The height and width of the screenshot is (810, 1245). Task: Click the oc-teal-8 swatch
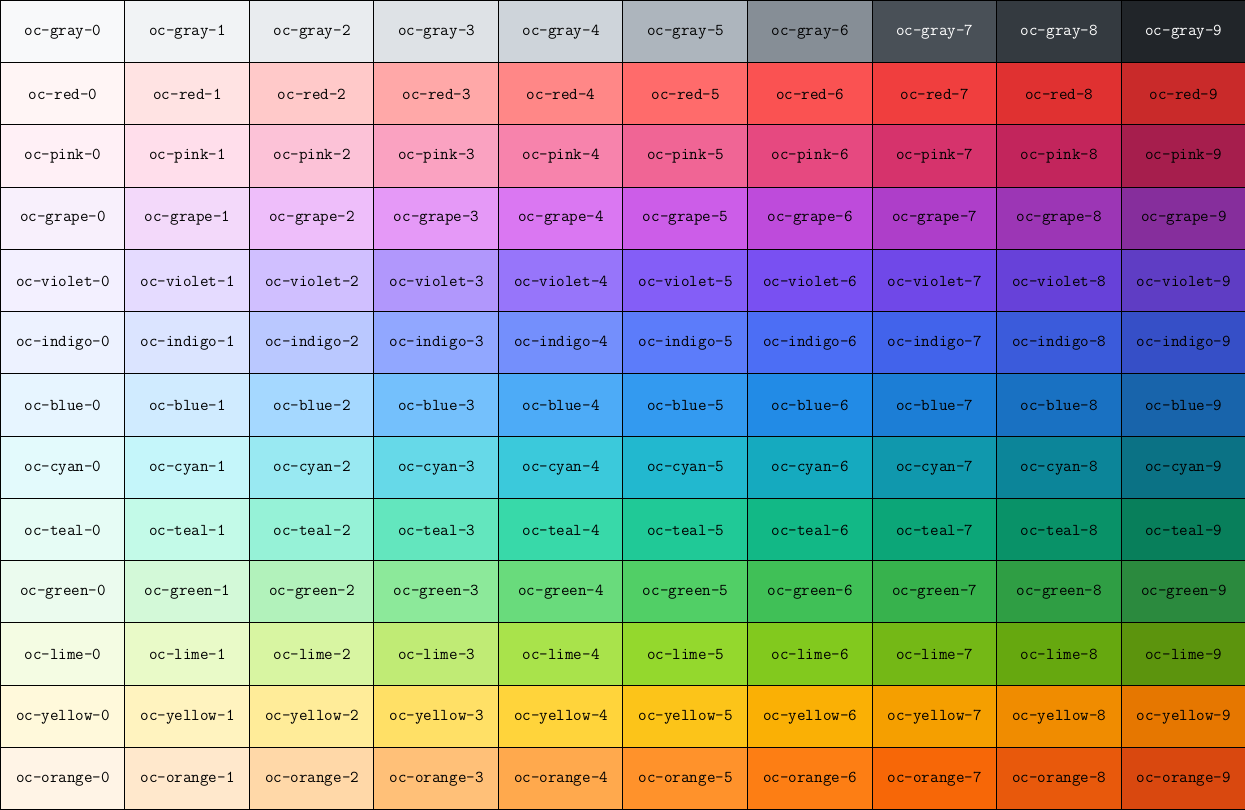click(x=1058, y=529)
